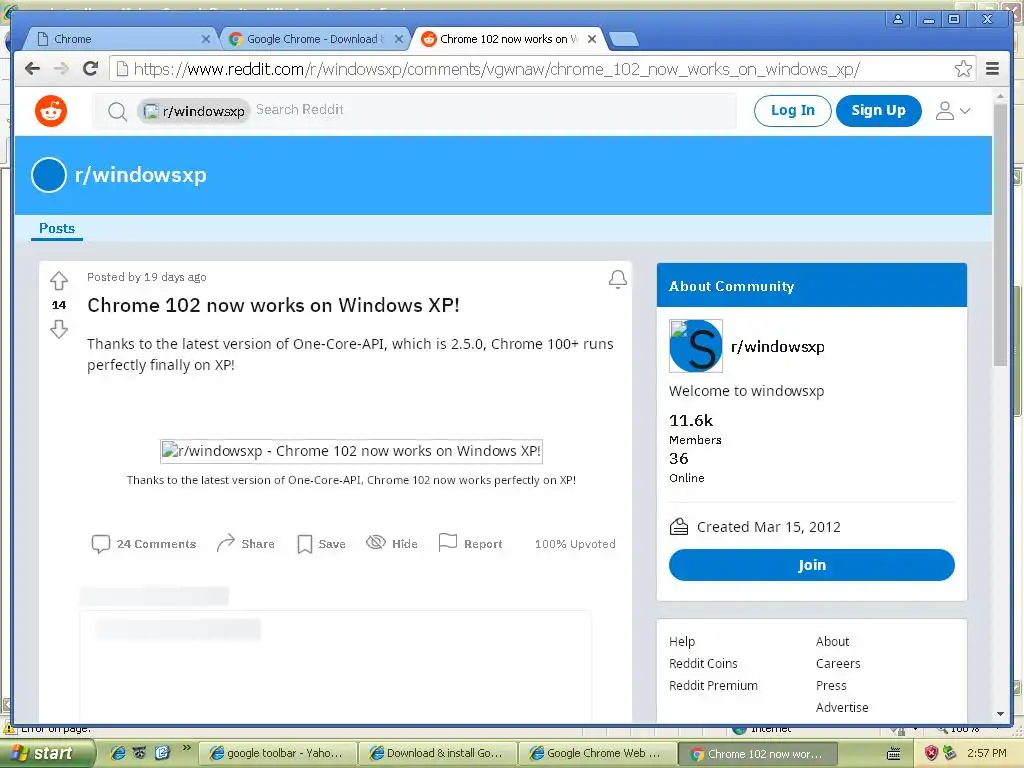The width and height of the screenshot is (1024, 768).
Task: Close the first Chrome tab
Action: coord(206,39)
